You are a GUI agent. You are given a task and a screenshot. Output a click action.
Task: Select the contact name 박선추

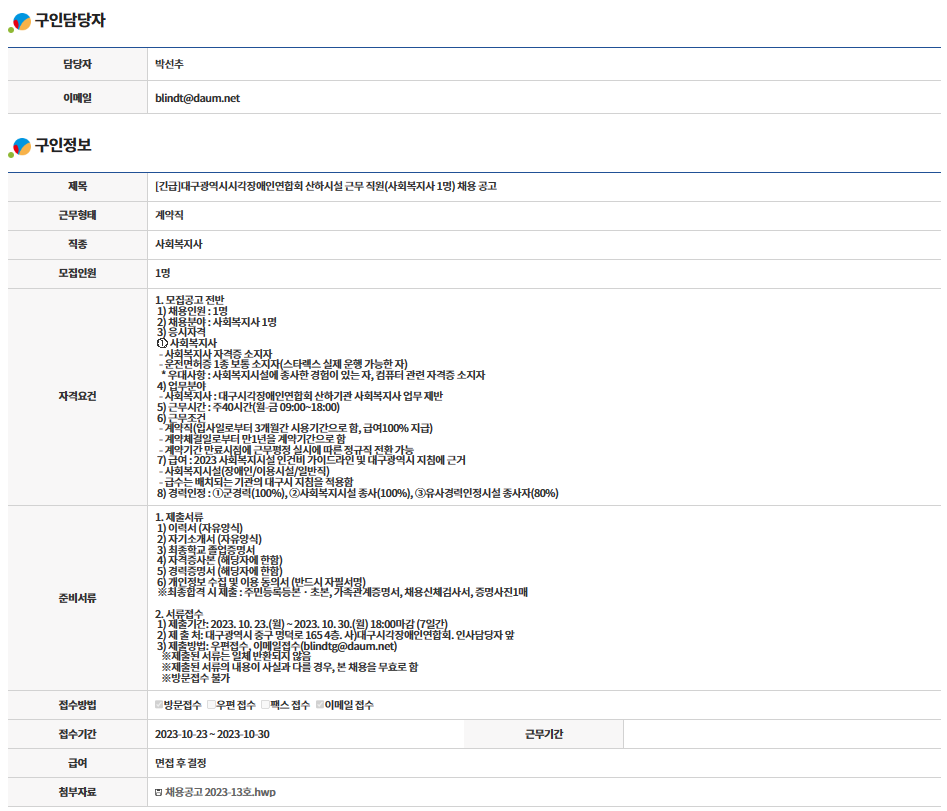point(169,64)
